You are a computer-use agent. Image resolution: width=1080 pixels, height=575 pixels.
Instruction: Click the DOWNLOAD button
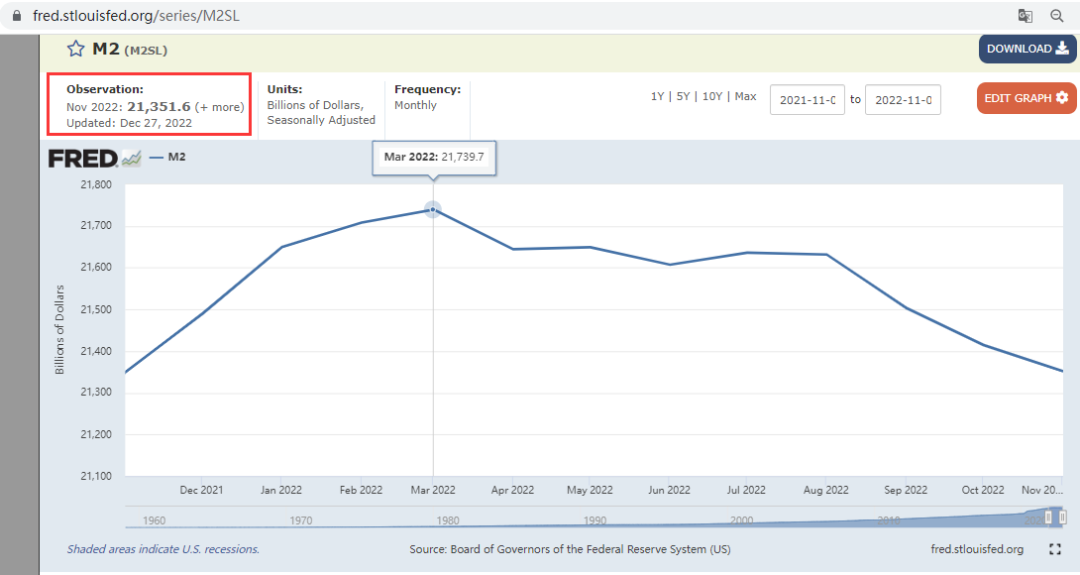1027,49
